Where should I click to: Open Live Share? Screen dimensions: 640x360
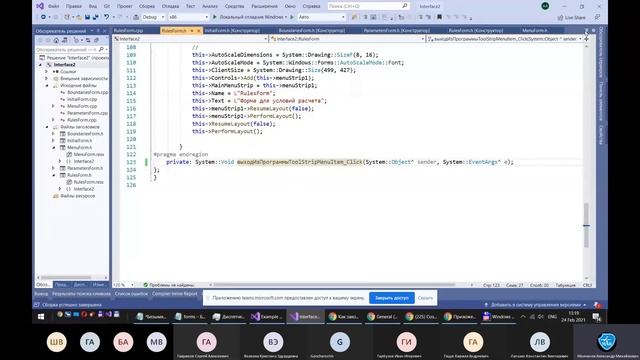point(571,18)
